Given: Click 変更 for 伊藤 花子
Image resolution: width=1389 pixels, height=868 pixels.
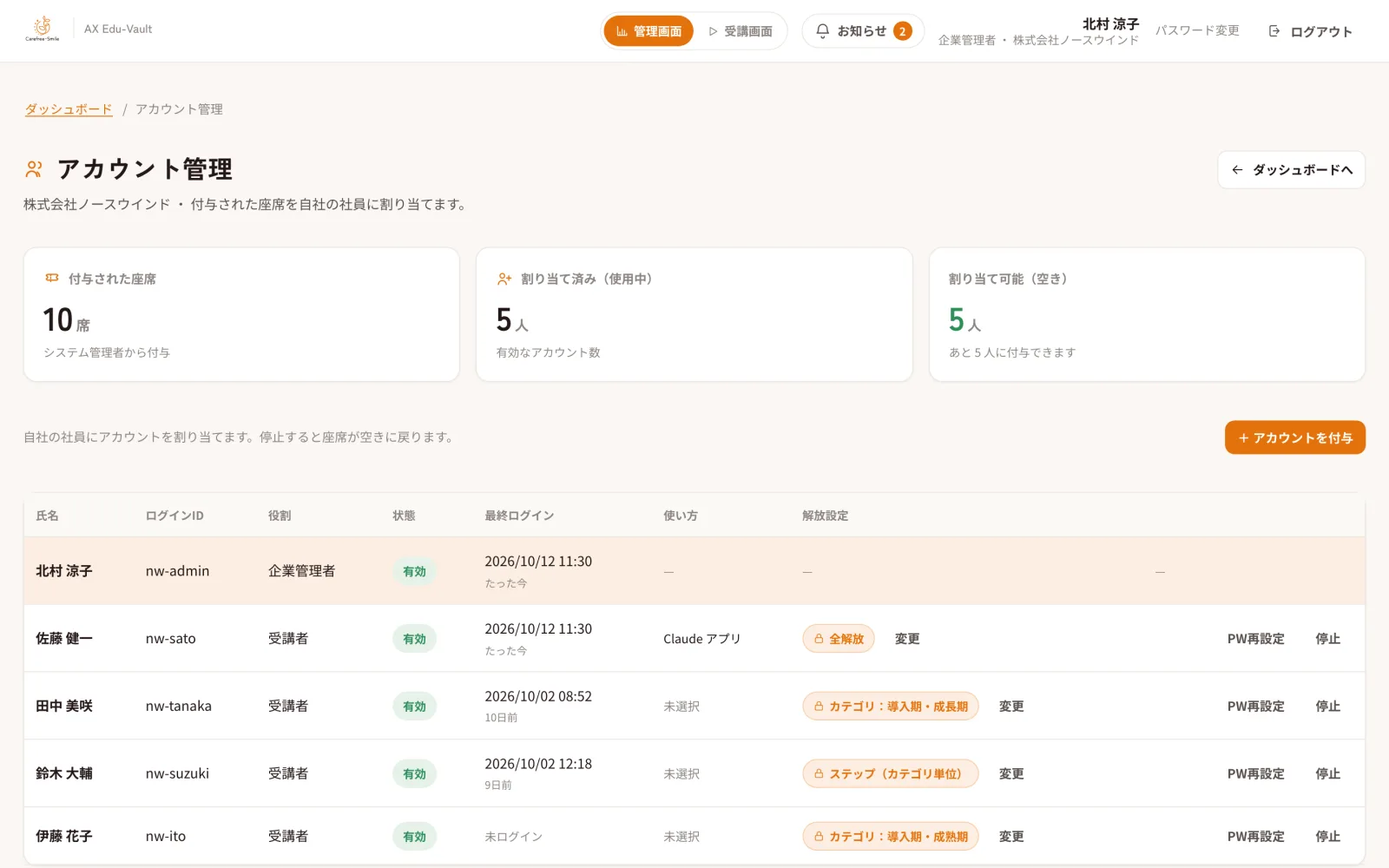Looking at the screenshot, I should 1011,837.
